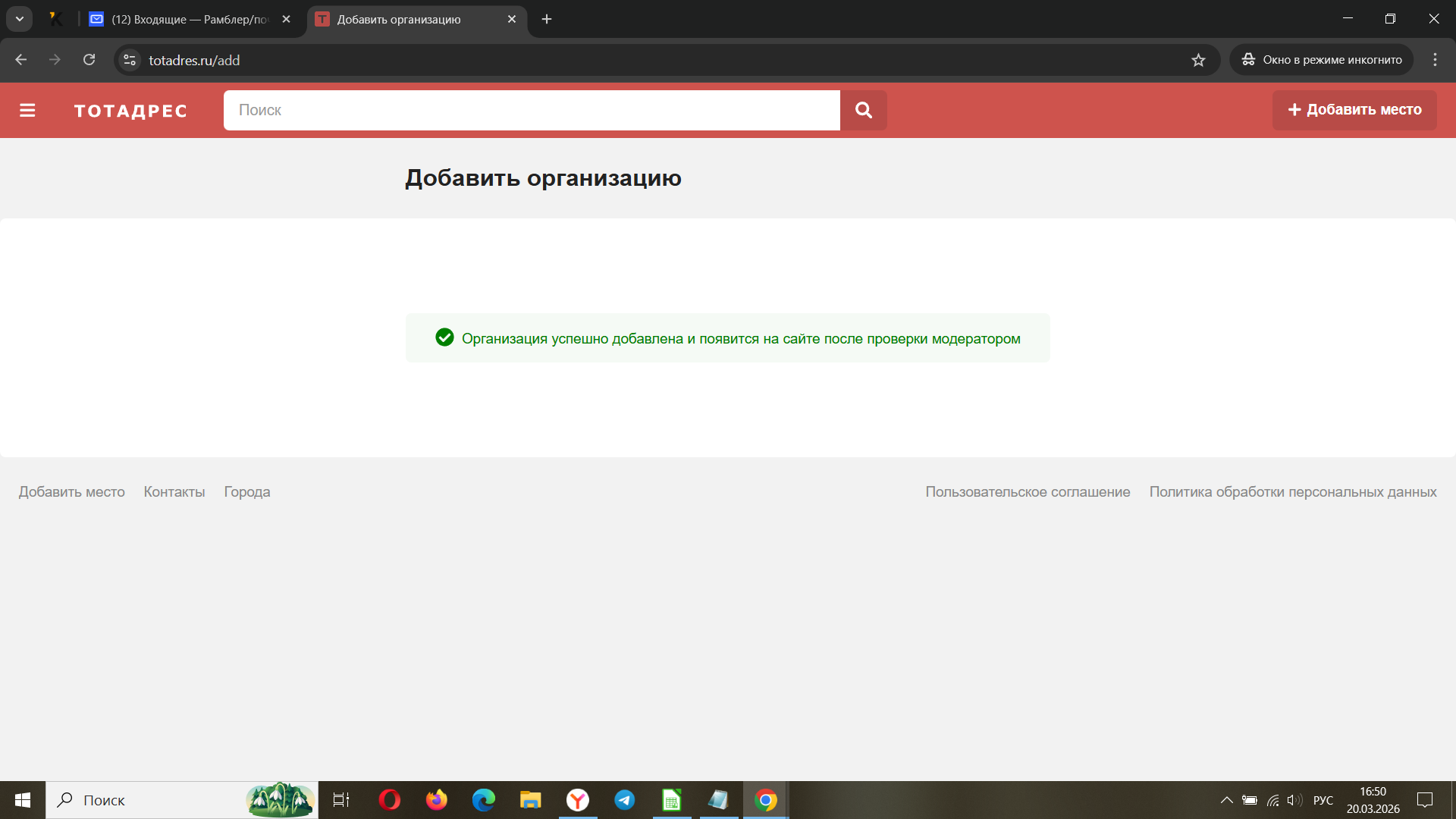Open Пользовательское соглашение link
1456x819 pixels.
coord(1028,491)
